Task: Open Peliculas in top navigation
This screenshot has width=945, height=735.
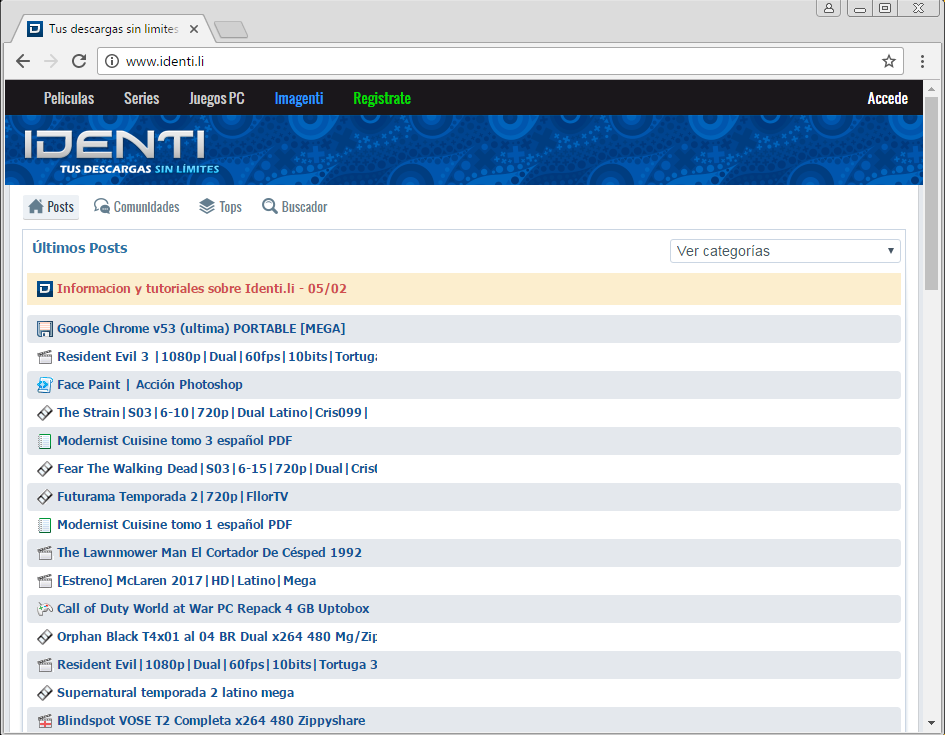Action: click(x=69, y=98)
